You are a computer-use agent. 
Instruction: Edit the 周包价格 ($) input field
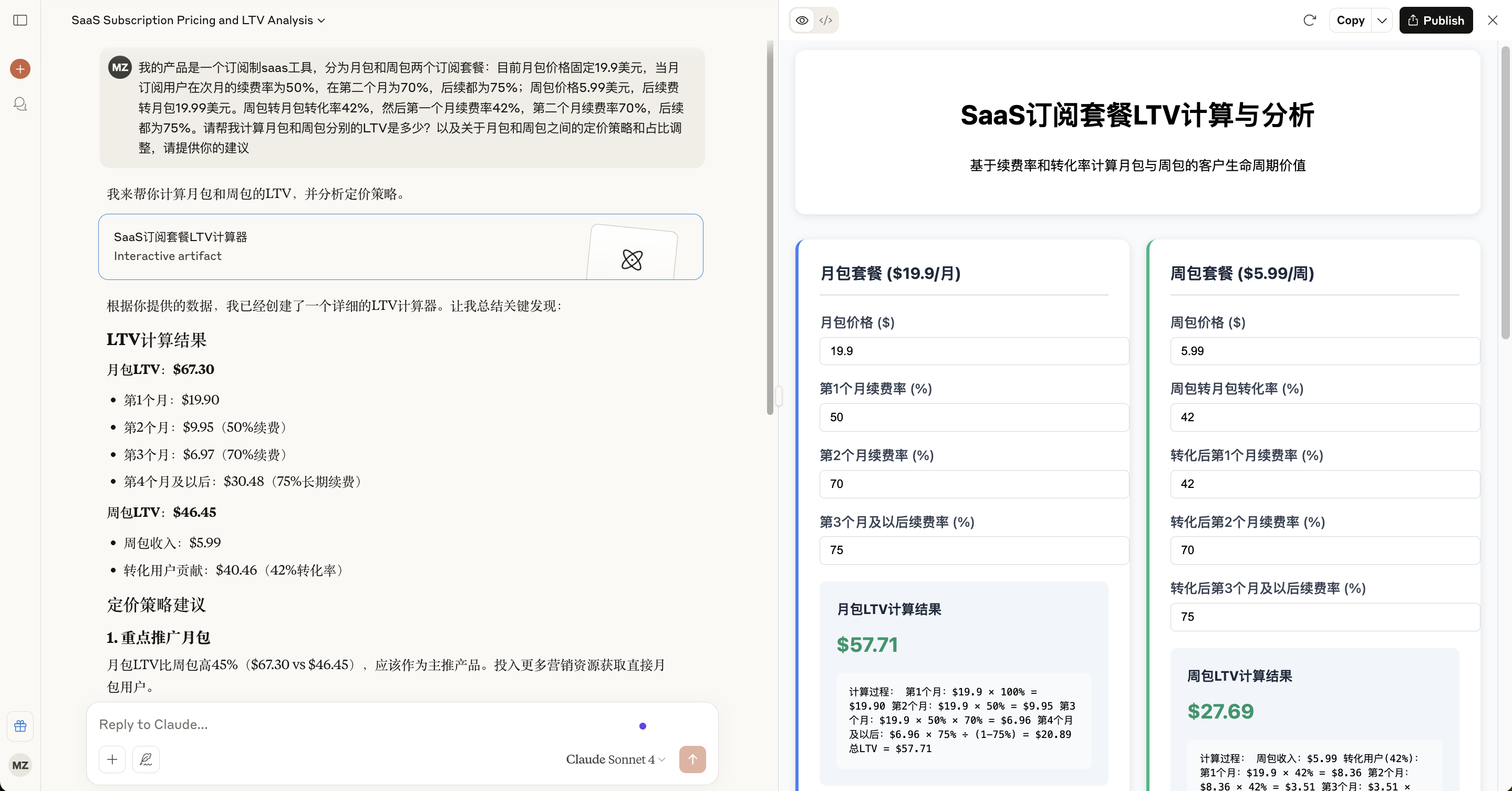(x=1325, y=351)
